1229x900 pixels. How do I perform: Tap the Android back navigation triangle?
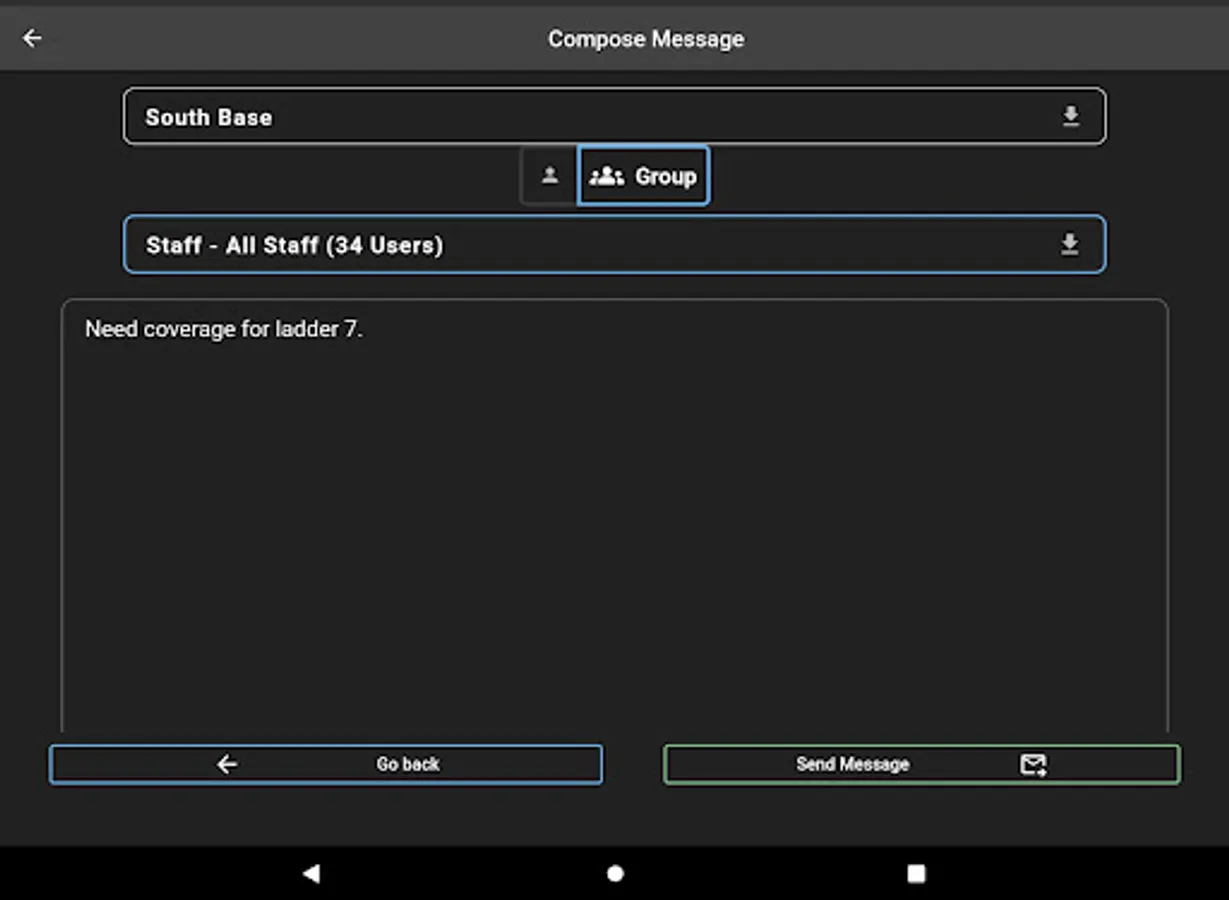[x=311, y=873]
